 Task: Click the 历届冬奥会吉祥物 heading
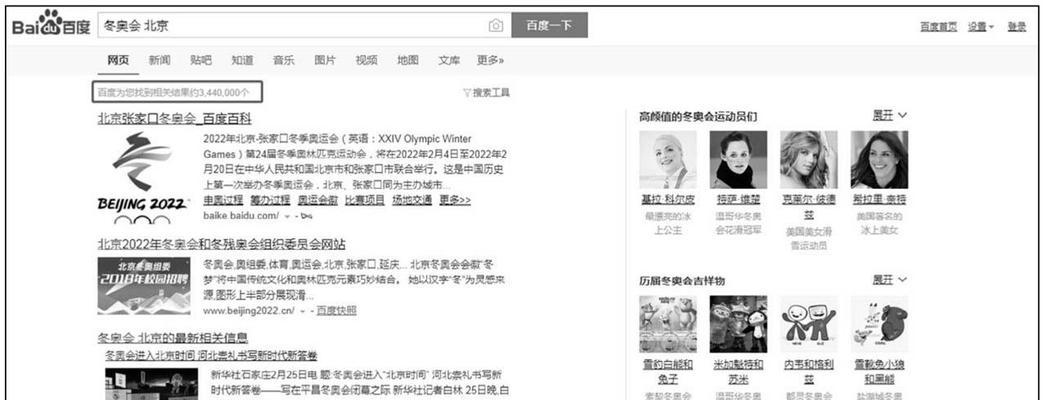(682, 280)
